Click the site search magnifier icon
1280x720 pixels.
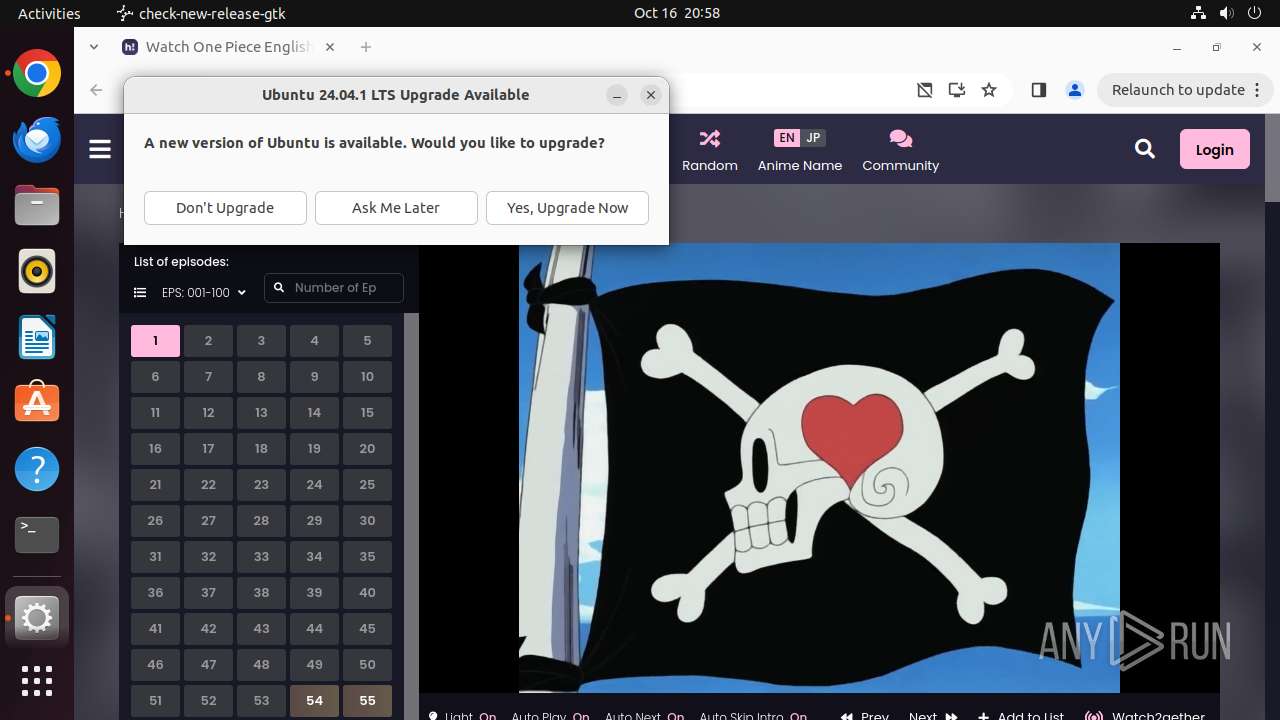[1145, 149]
